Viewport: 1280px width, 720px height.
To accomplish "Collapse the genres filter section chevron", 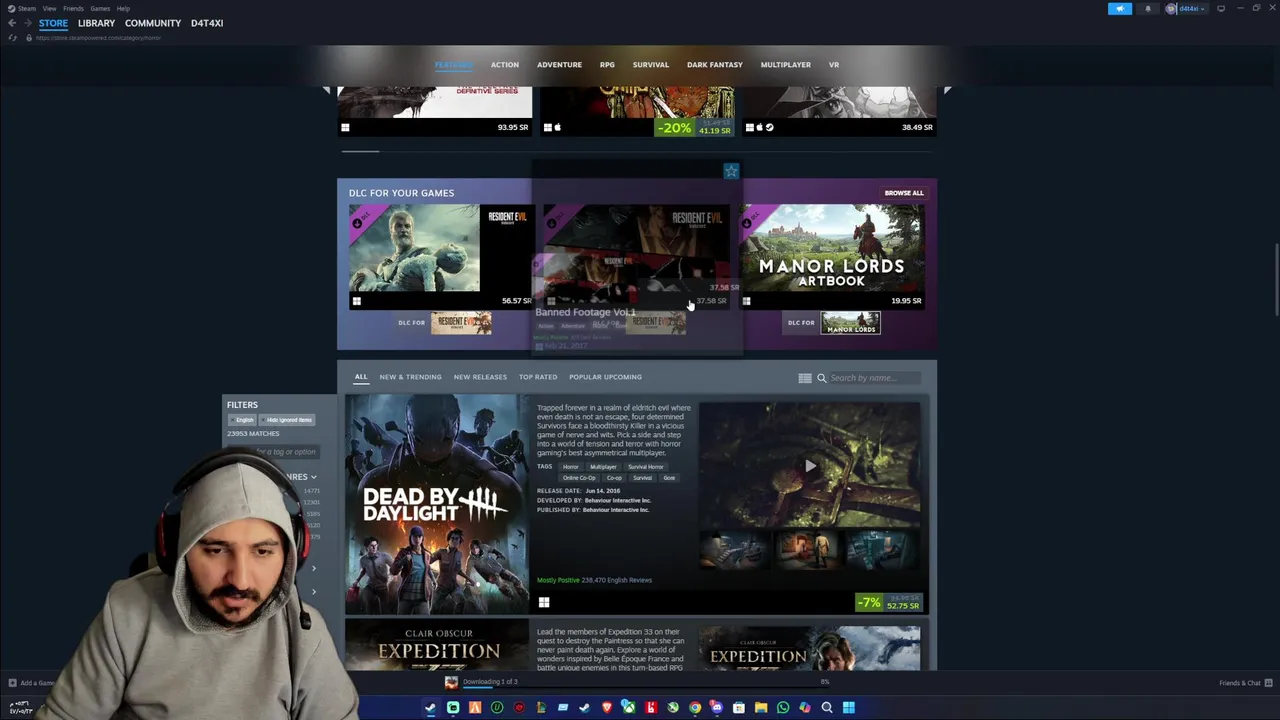I will pos(313,478).
